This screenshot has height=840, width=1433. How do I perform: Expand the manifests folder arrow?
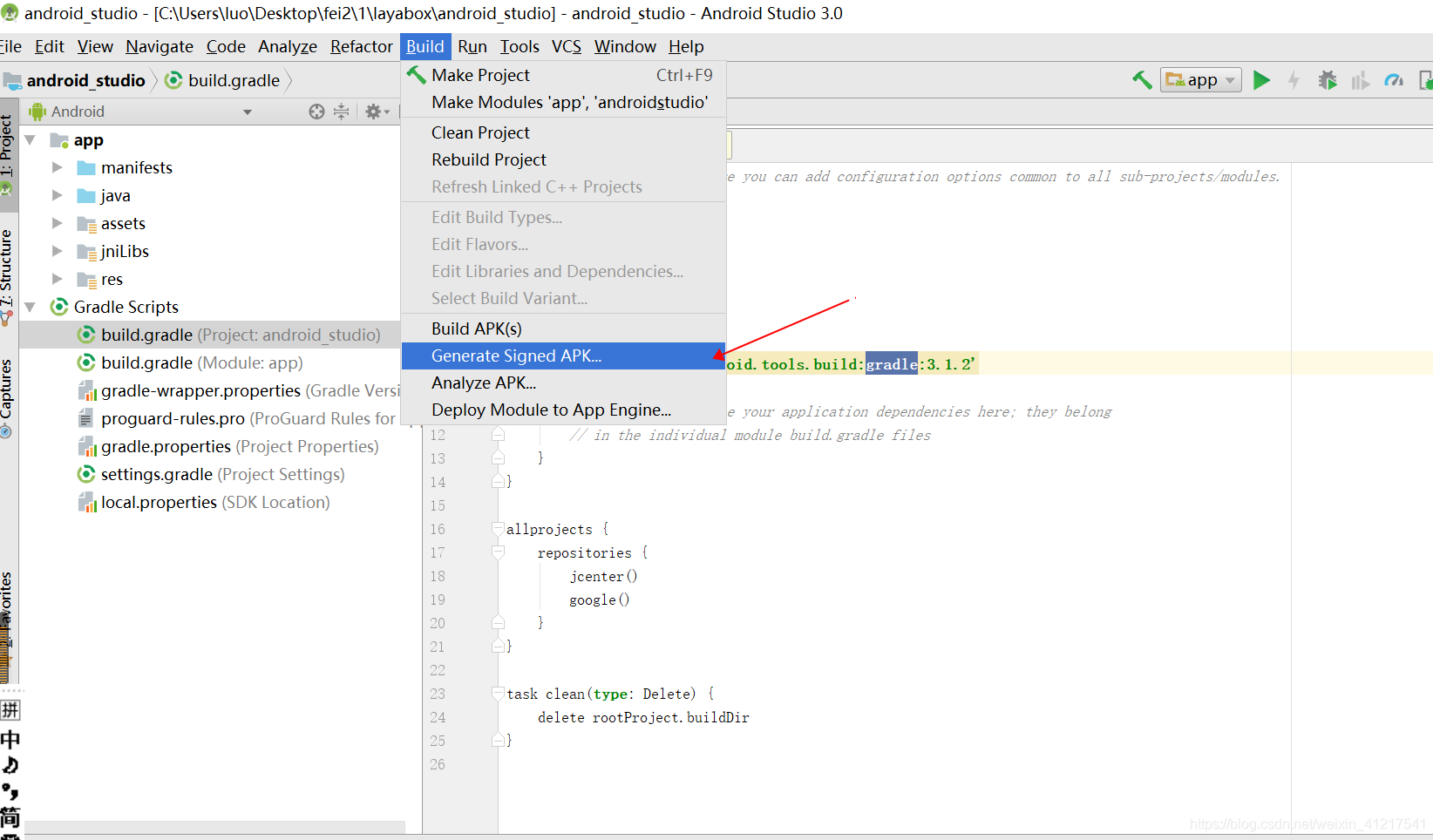[x=58, y=167]
